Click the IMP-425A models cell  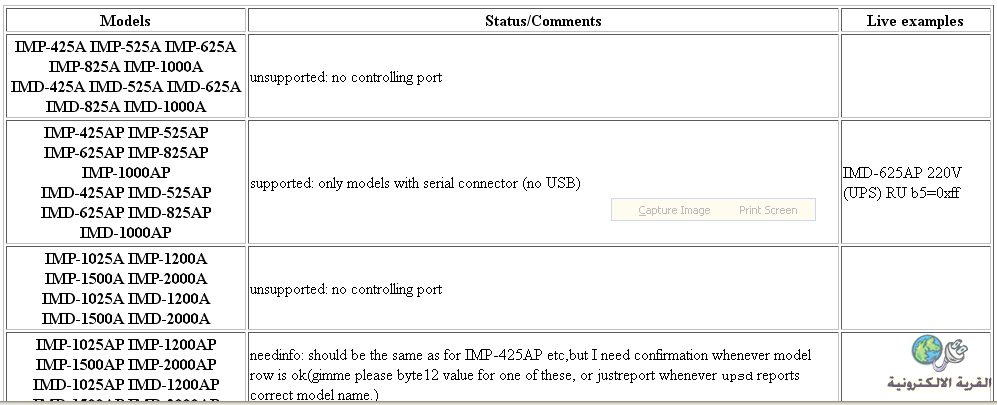point(125,76)
